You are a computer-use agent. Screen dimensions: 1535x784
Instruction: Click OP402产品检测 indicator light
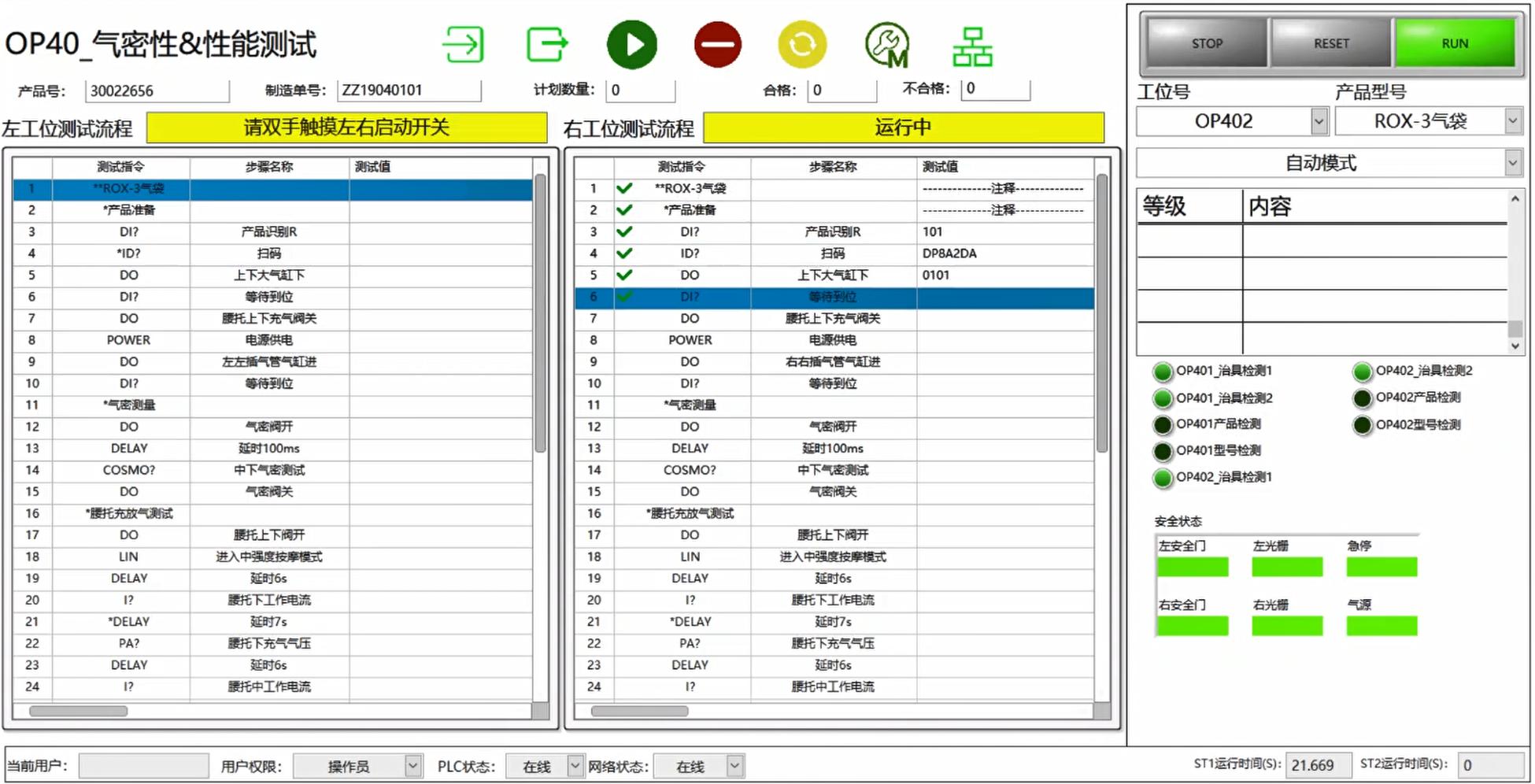(1363, 398)
